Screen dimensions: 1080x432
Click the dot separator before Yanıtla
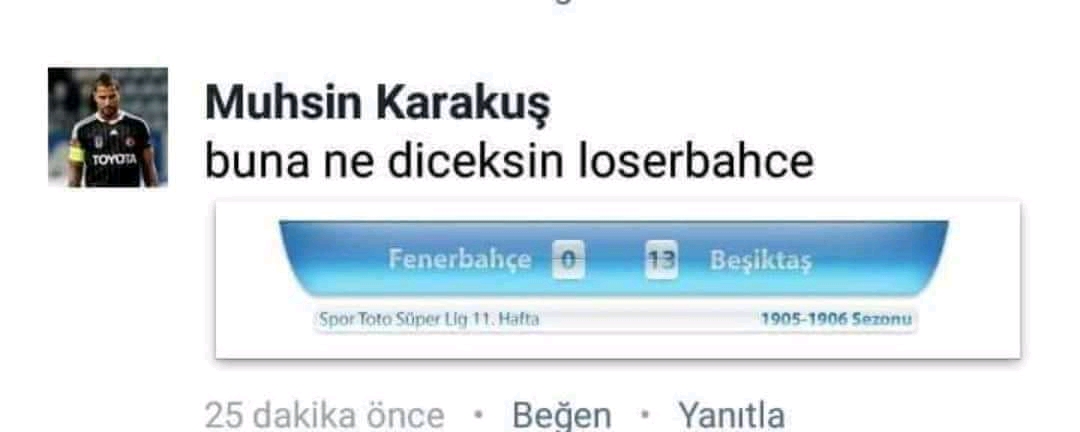pyautogui.click(x=645, y=415)
